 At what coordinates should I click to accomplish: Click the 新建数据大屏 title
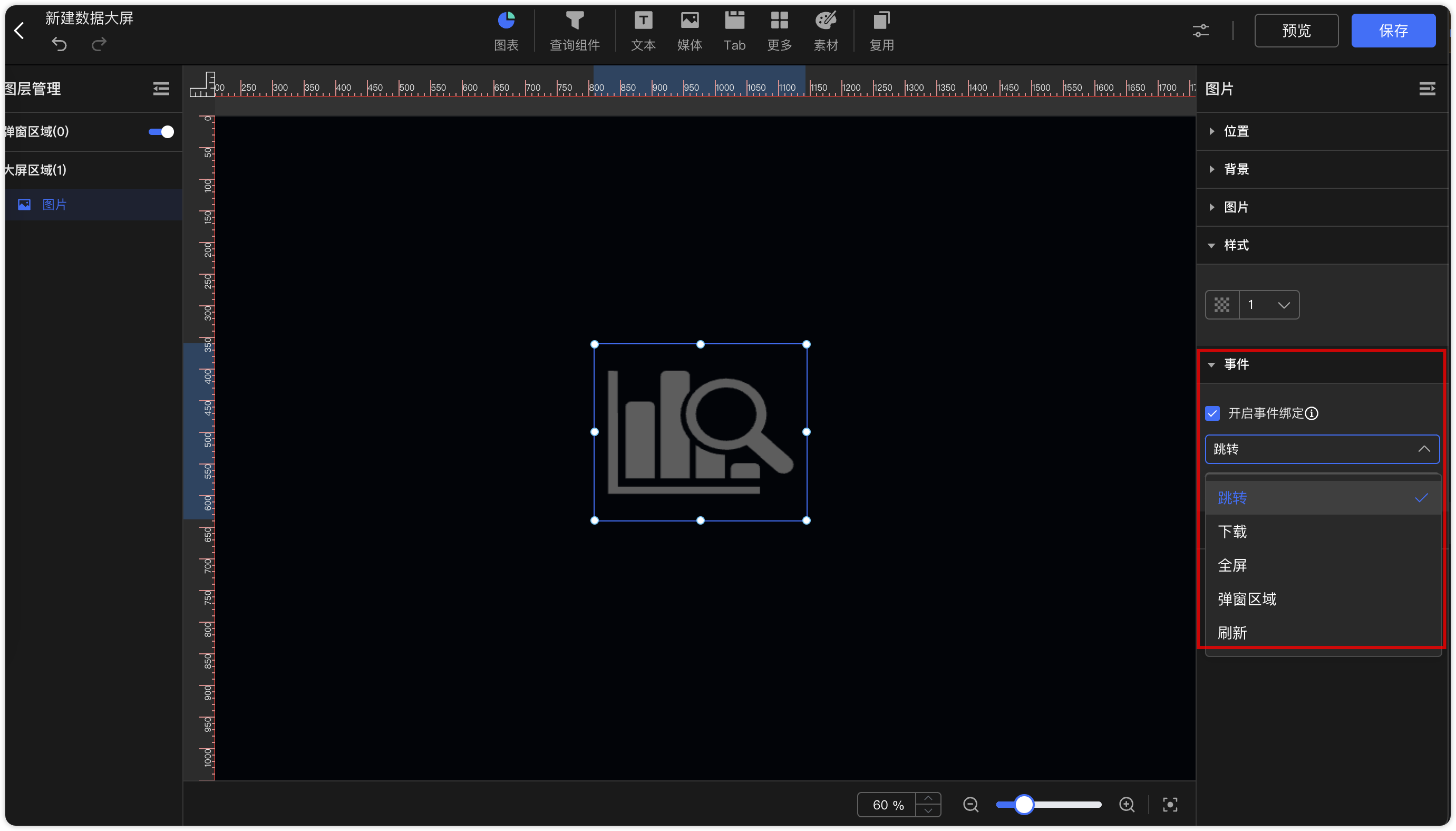click(x=89, y=18)
